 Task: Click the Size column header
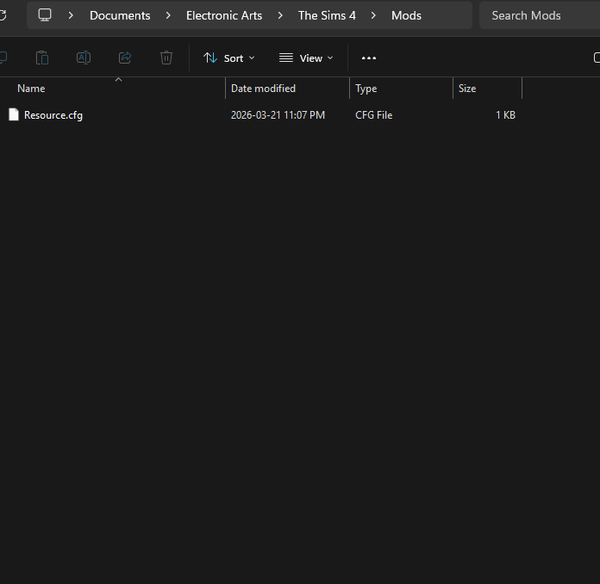[x=468, y=89]
